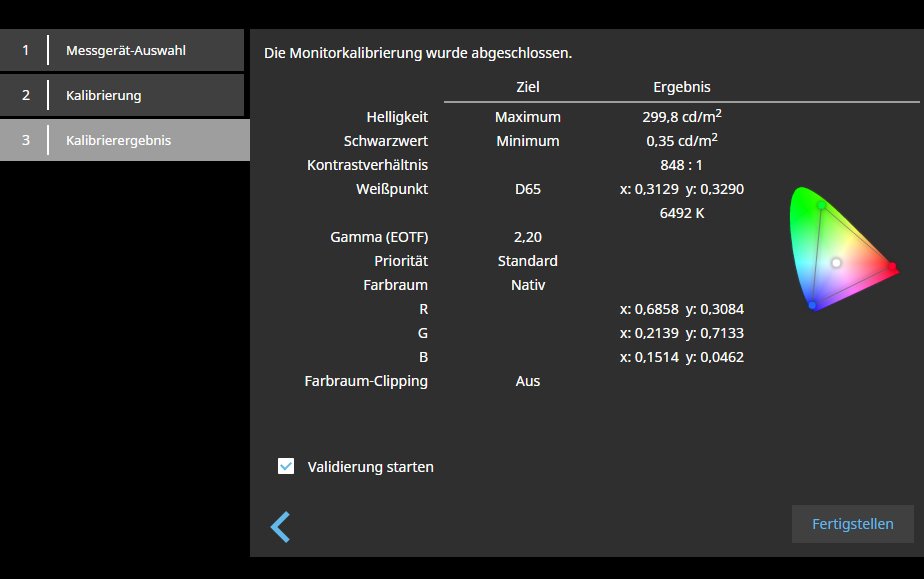Click the Schwarzwert result 0,35 cd/m²
924x579 pixels.
coord(681,141)
